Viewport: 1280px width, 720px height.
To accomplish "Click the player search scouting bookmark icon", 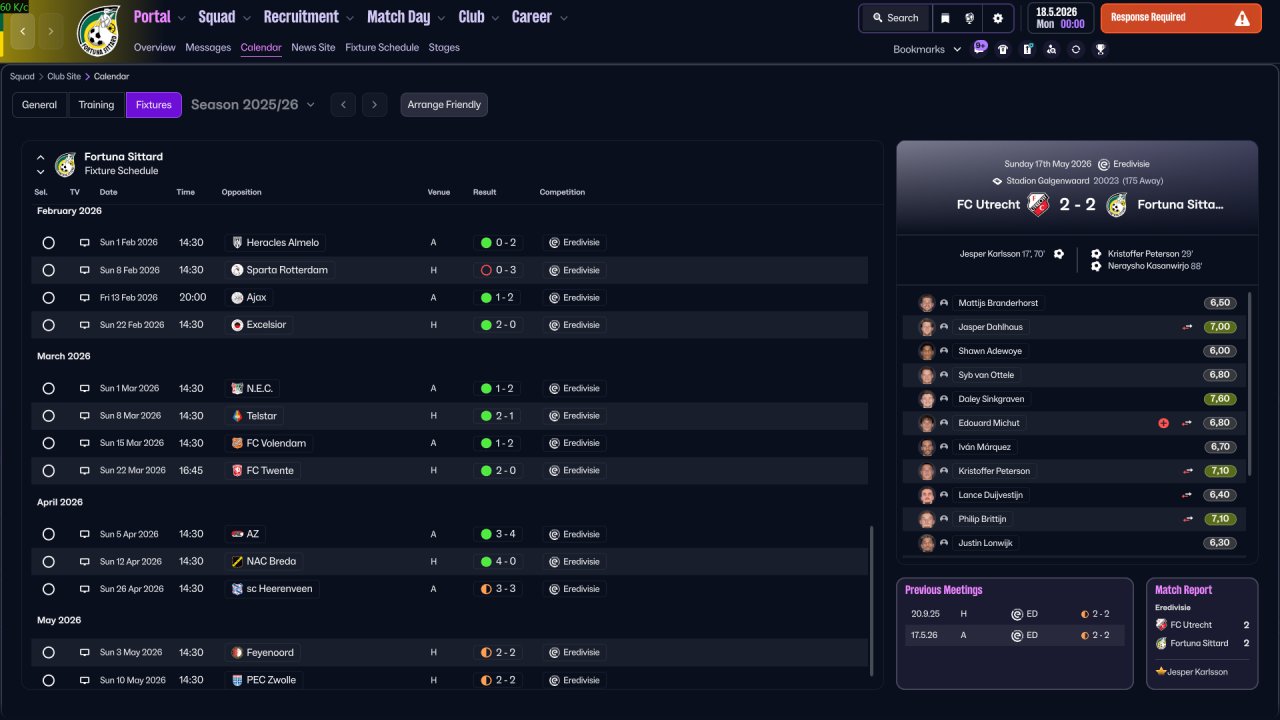I will point(1051,49).
